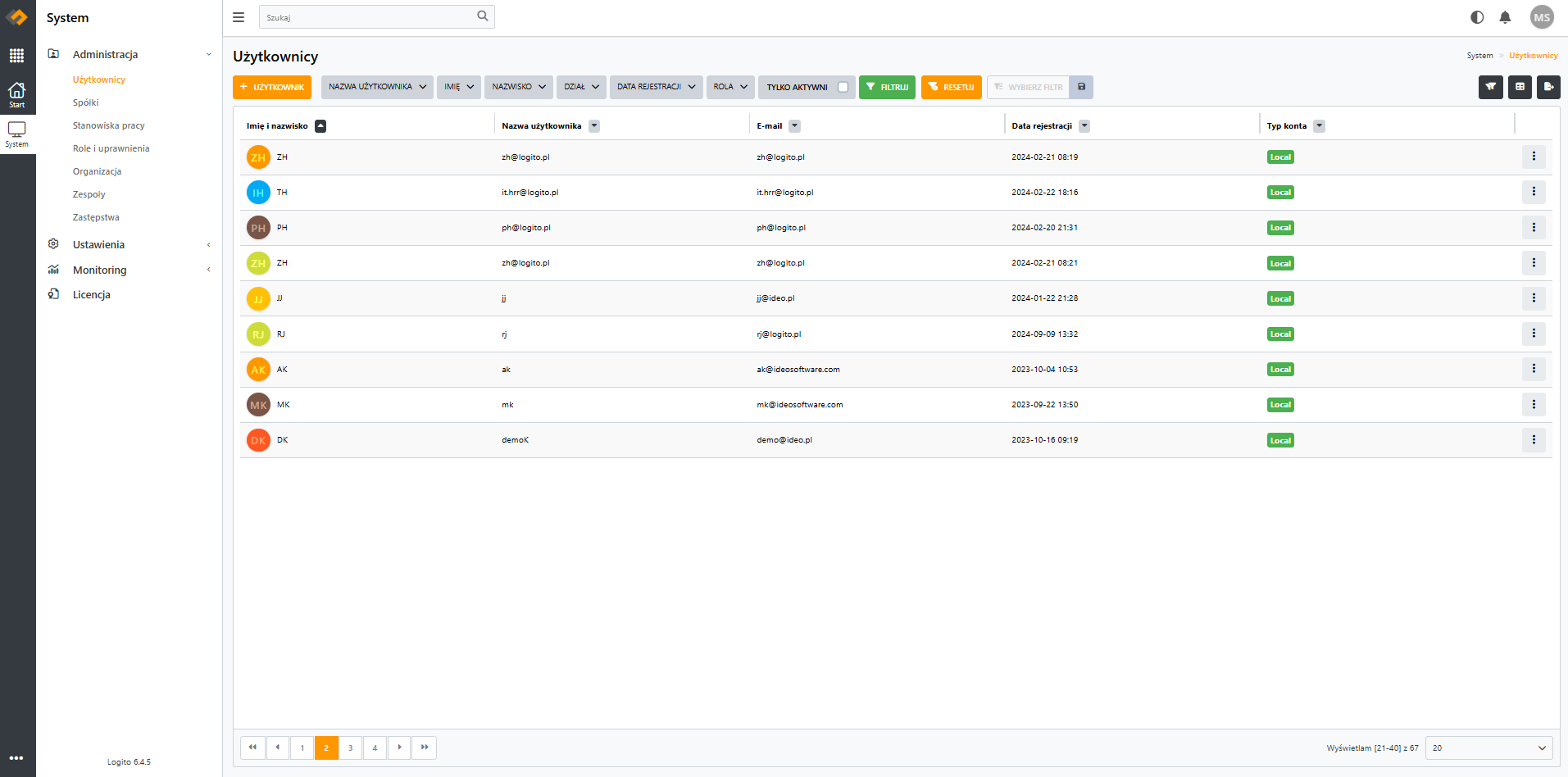Screen dimensions: 1568x777
Task: Open row actions menu for ph@logito.pl
Action: (1534, 227)
